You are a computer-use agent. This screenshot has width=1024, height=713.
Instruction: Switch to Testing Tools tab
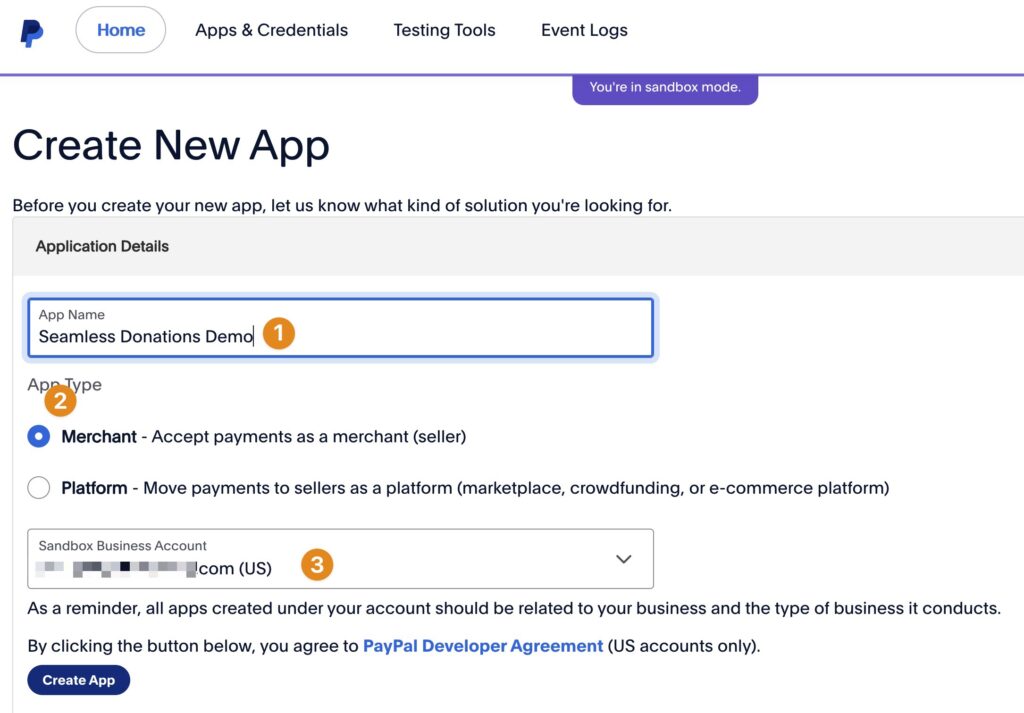(x=444, y=30)
